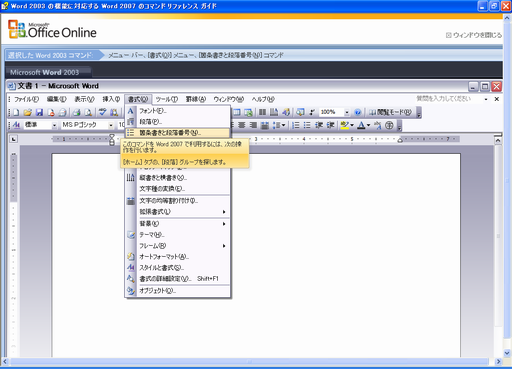The image size is (512, 369).
Task: Open the Style box dropdown arrow
Action: 54,125
